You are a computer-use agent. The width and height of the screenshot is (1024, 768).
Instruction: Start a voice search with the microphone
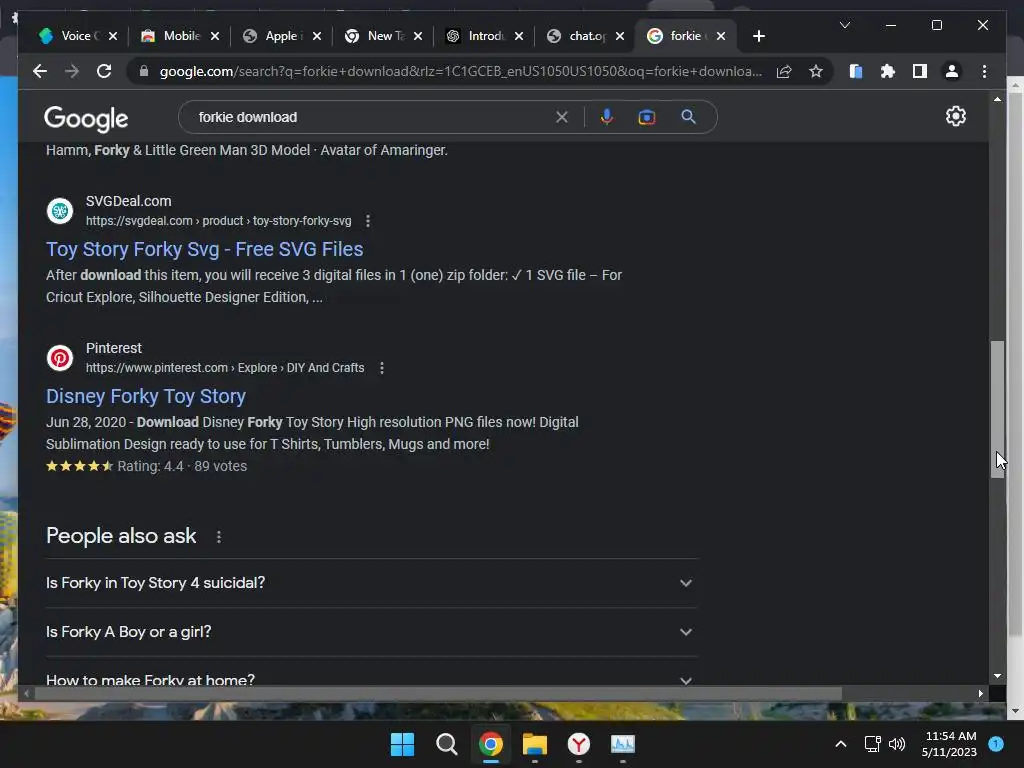tap(607, 117)
